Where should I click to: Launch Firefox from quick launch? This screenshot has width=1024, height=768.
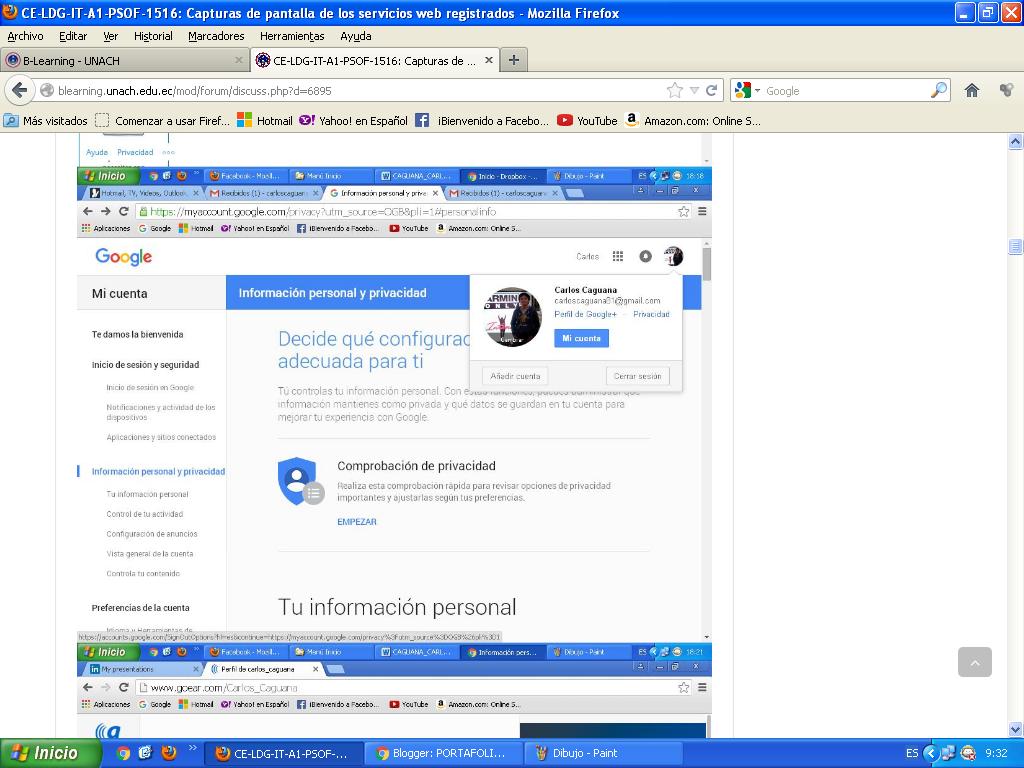[168, 753]
